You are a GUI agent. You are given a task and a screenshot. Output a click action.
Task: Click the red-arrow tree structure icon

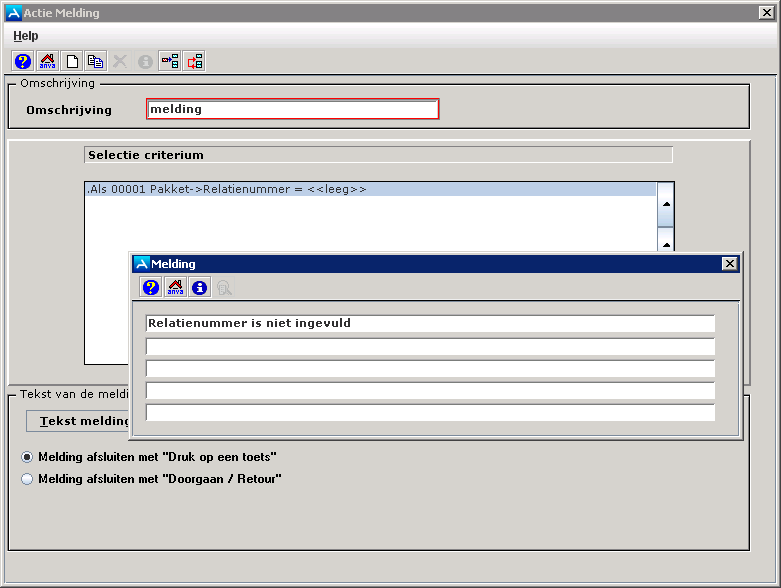click(194, 61)
